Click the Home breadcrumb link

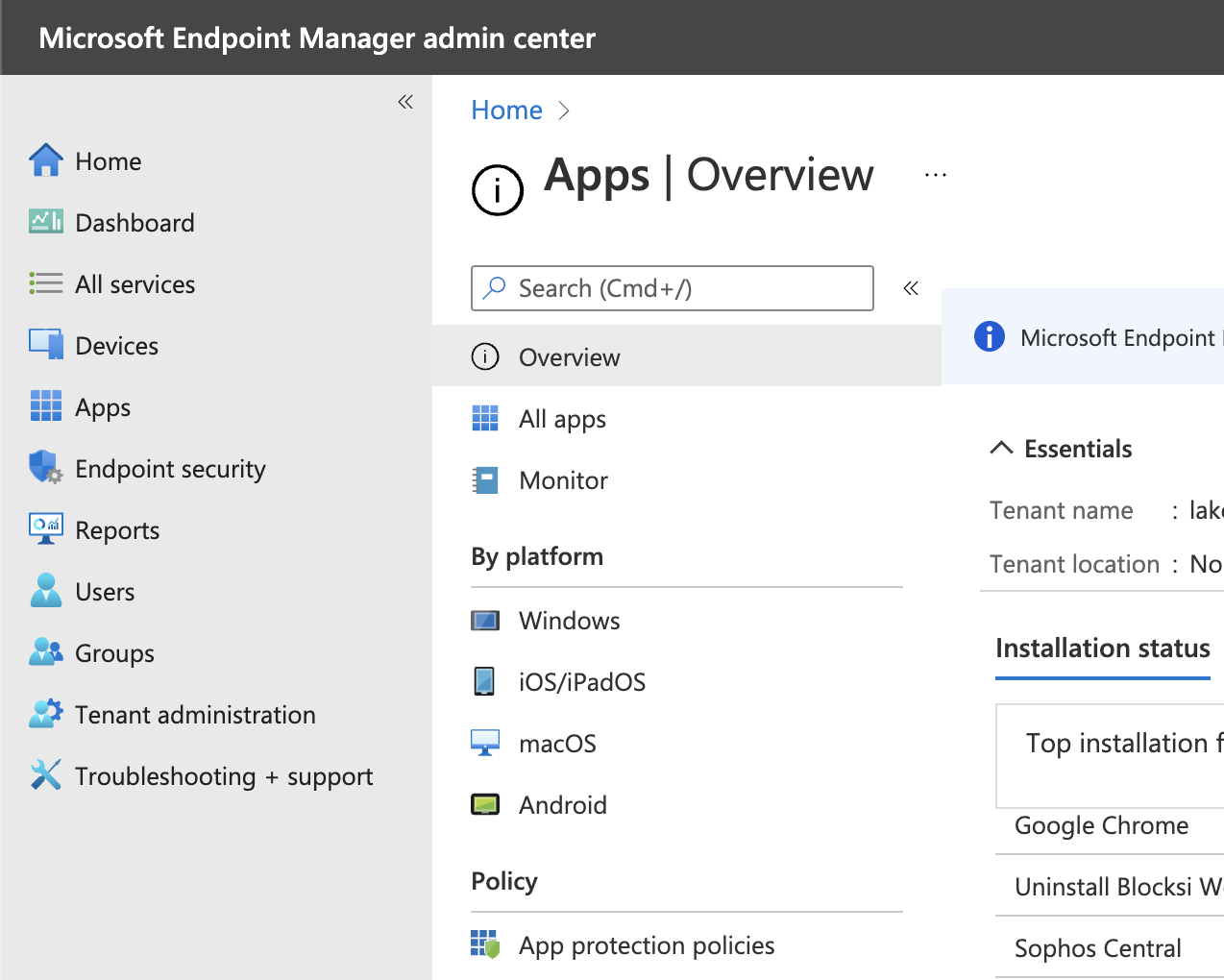(x=506, y=110)
